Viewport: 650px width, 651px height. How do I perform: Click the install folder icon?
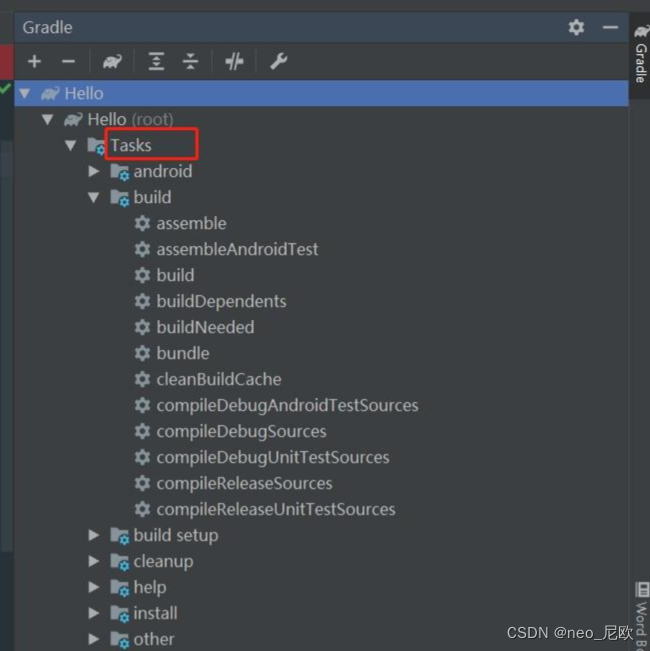120,614
